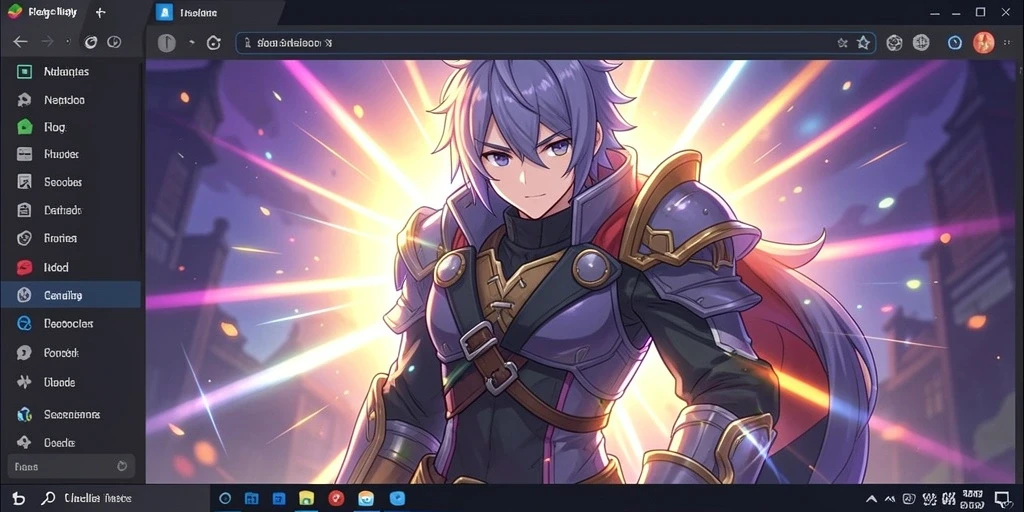Open the orange profile avatar
This screenshot has height=512, width=1024.
[984, 43]
